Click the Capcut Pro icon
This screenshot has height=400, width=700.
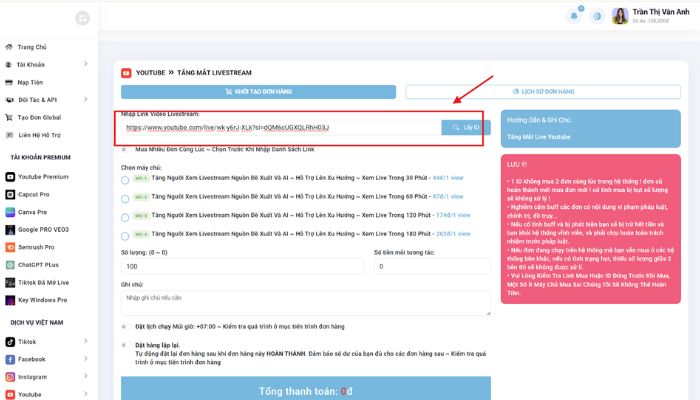click(10, 194)
